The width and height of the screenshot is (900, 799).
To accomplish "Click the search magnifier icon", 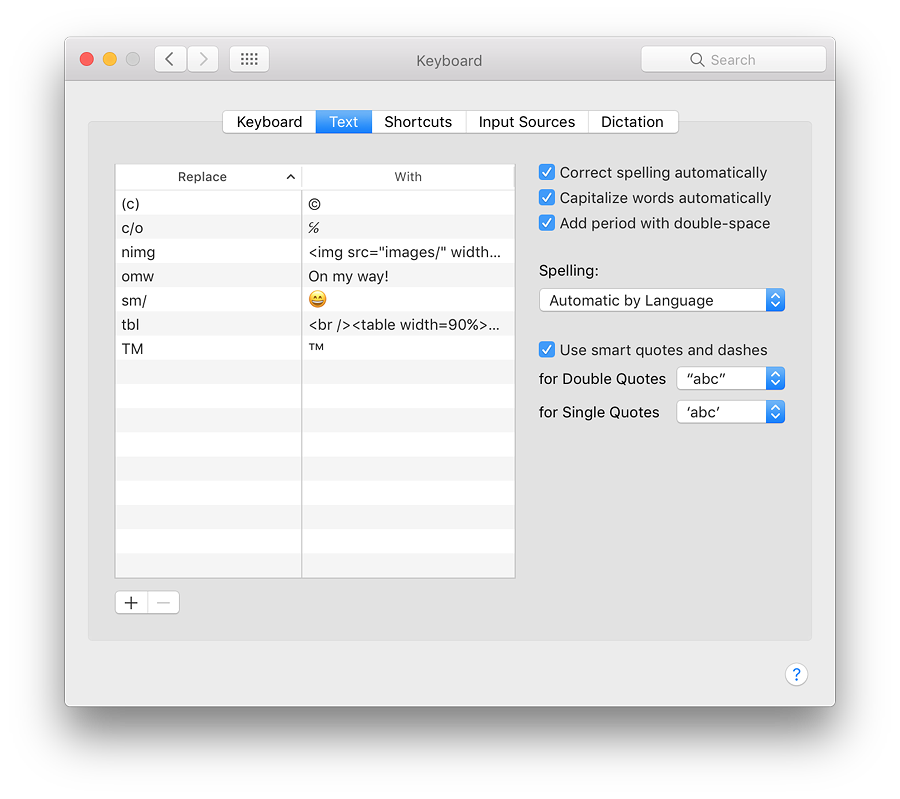I will point(697,60).
